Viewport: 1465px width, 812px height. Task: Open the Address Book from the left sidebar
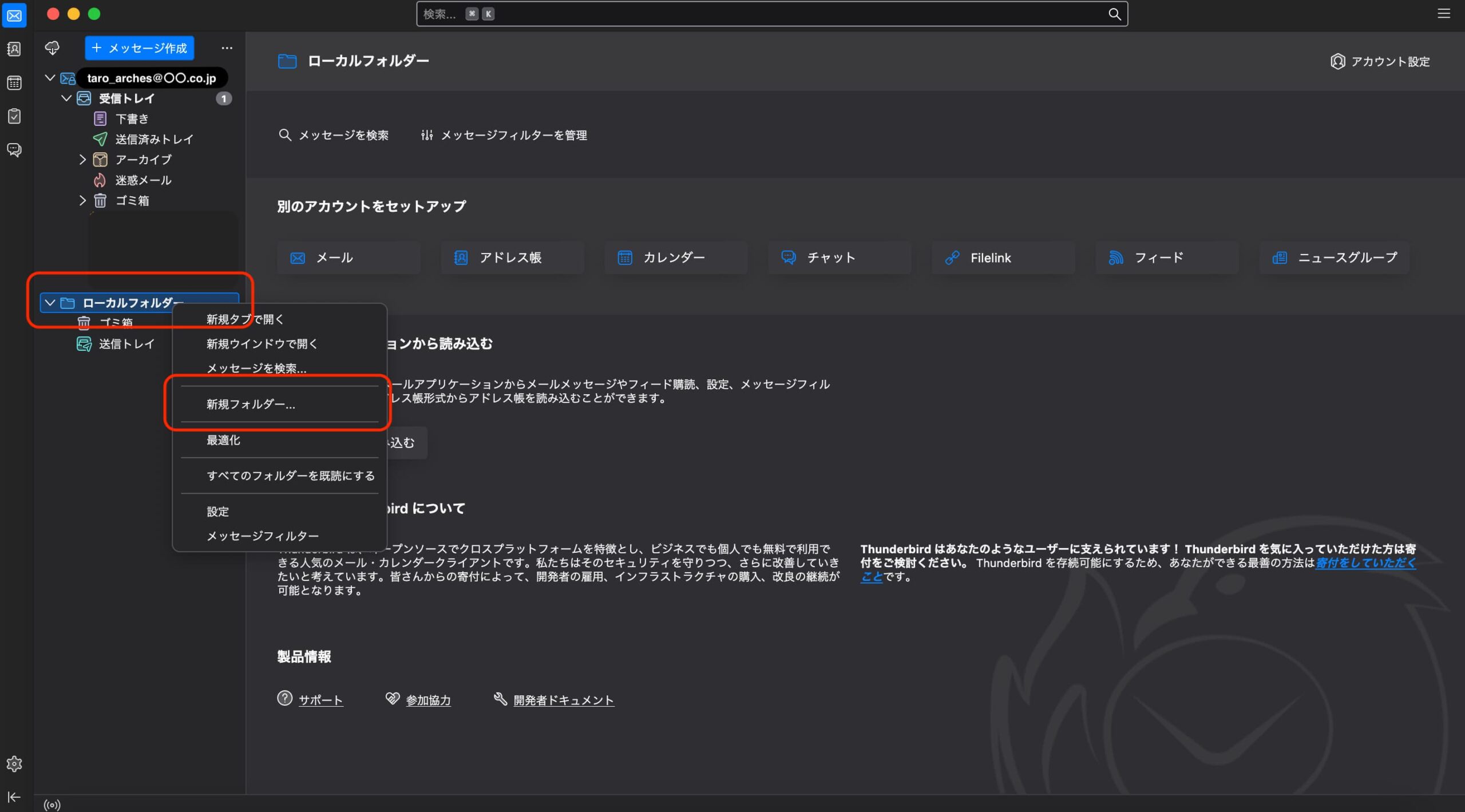pyautogui.click(x=14, y=49)
